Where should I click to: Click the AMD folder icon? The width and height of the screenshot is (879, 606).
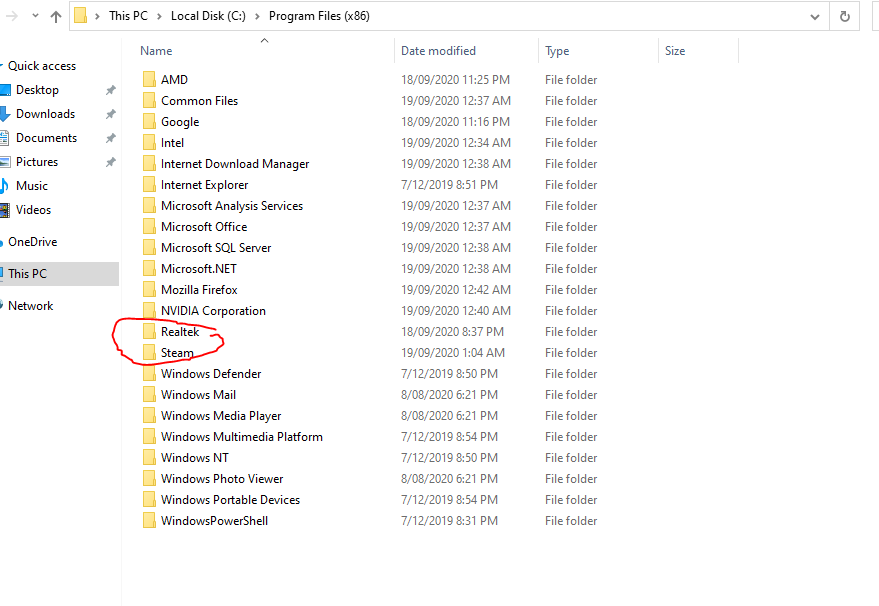point(149,79)
